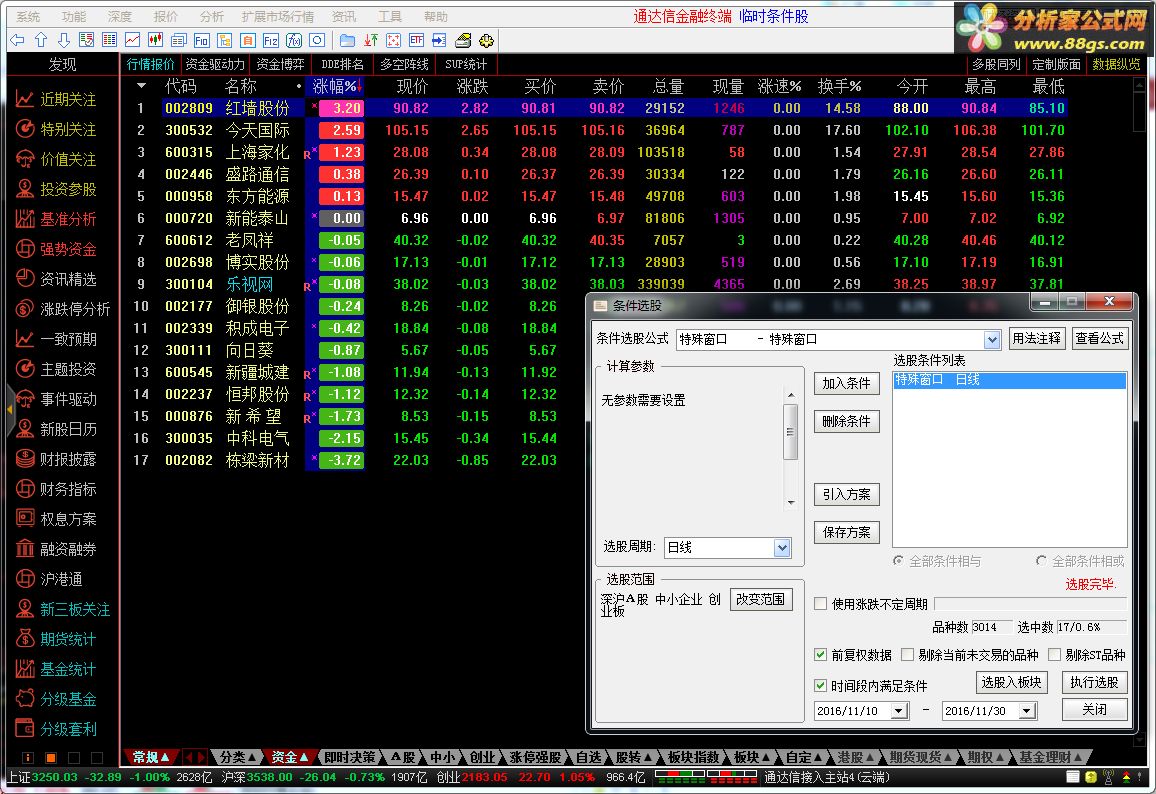Open 条件选股公式 dropdown

[x=992, y=340]
